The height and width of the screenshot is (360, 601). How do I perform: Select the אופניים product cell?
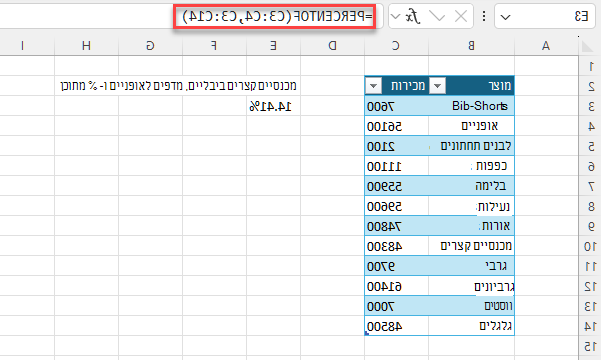coord(471,126)
